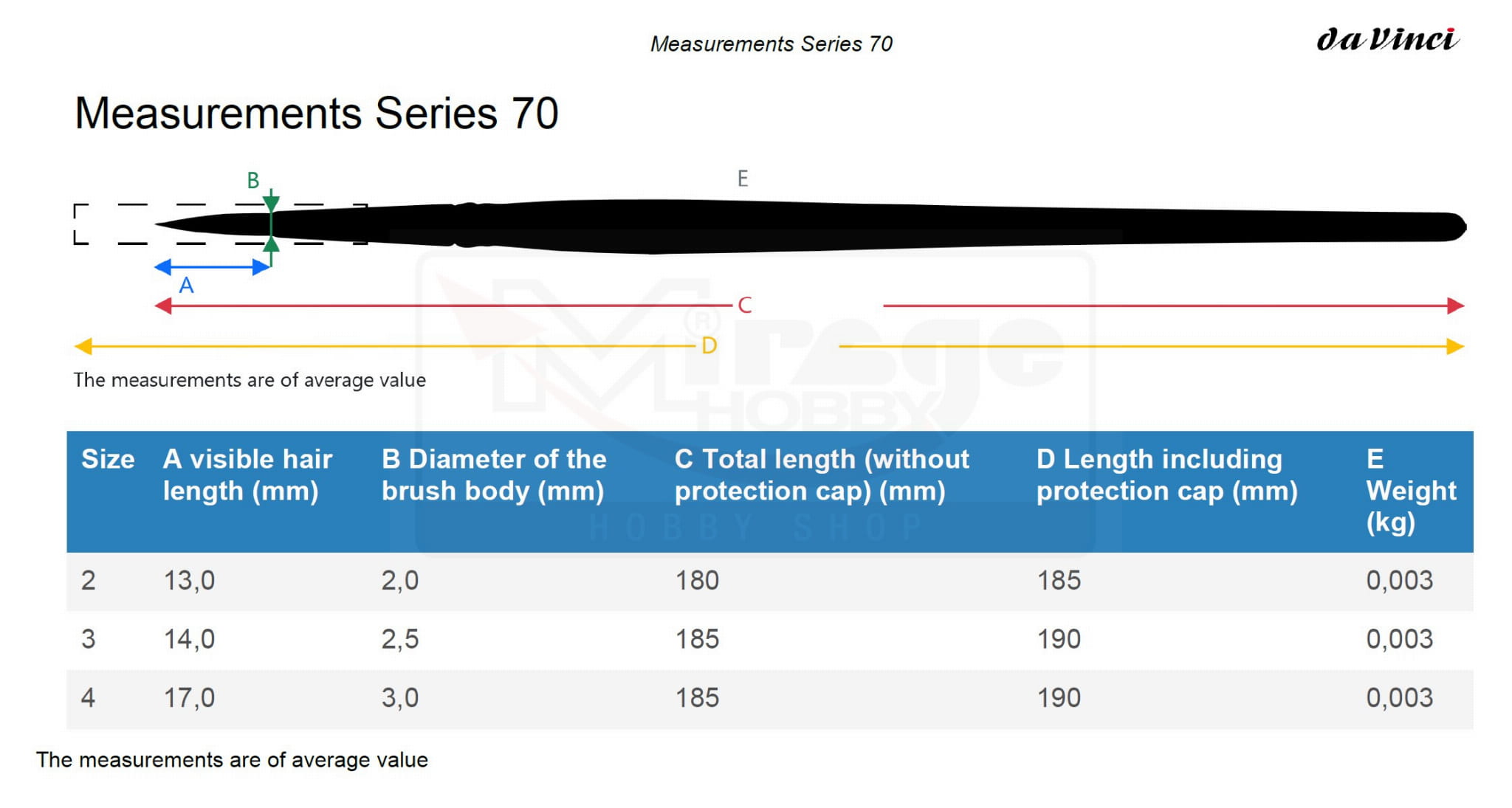This screenshot has width=1512, height=808.
Task: Click the Size column header
Action: (108, 459)
